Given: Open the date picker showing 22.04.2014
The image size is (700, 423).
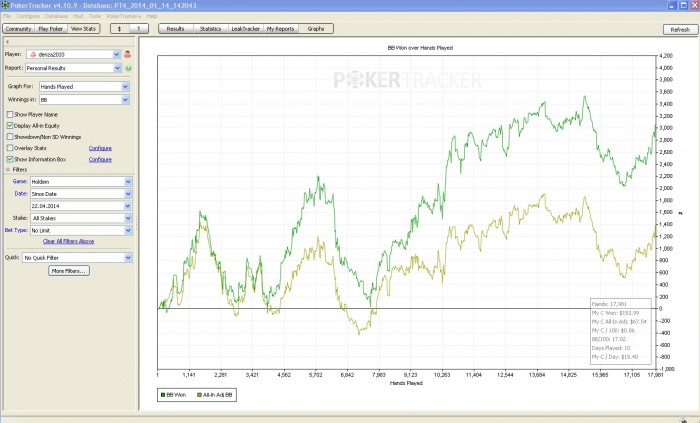Looking at the screenshot, I should [x=81, y=206].
